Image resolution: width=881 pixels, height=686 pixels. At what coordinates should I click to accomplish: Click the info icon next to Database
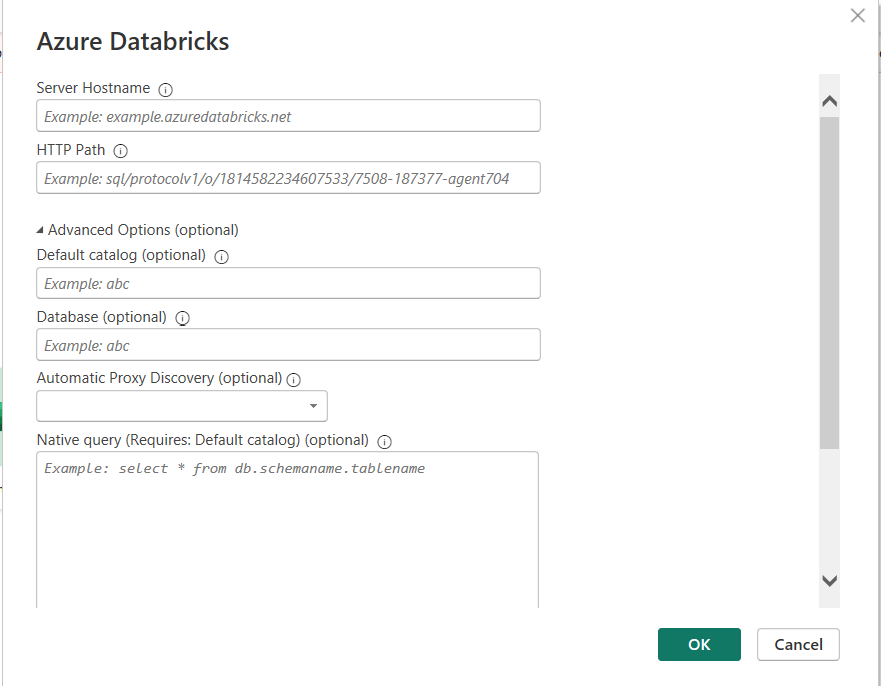tap(183, 318)
